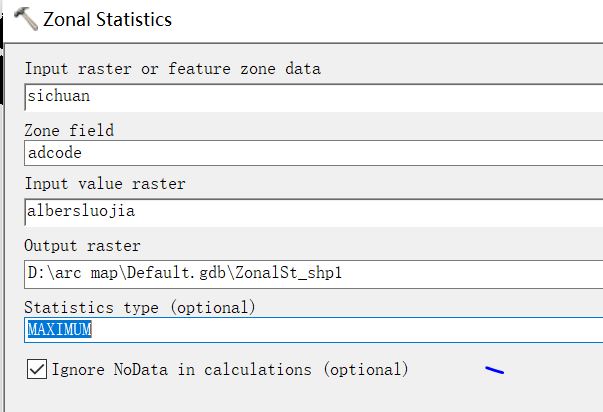Click the small blue stroke mark

click(494, 371)
